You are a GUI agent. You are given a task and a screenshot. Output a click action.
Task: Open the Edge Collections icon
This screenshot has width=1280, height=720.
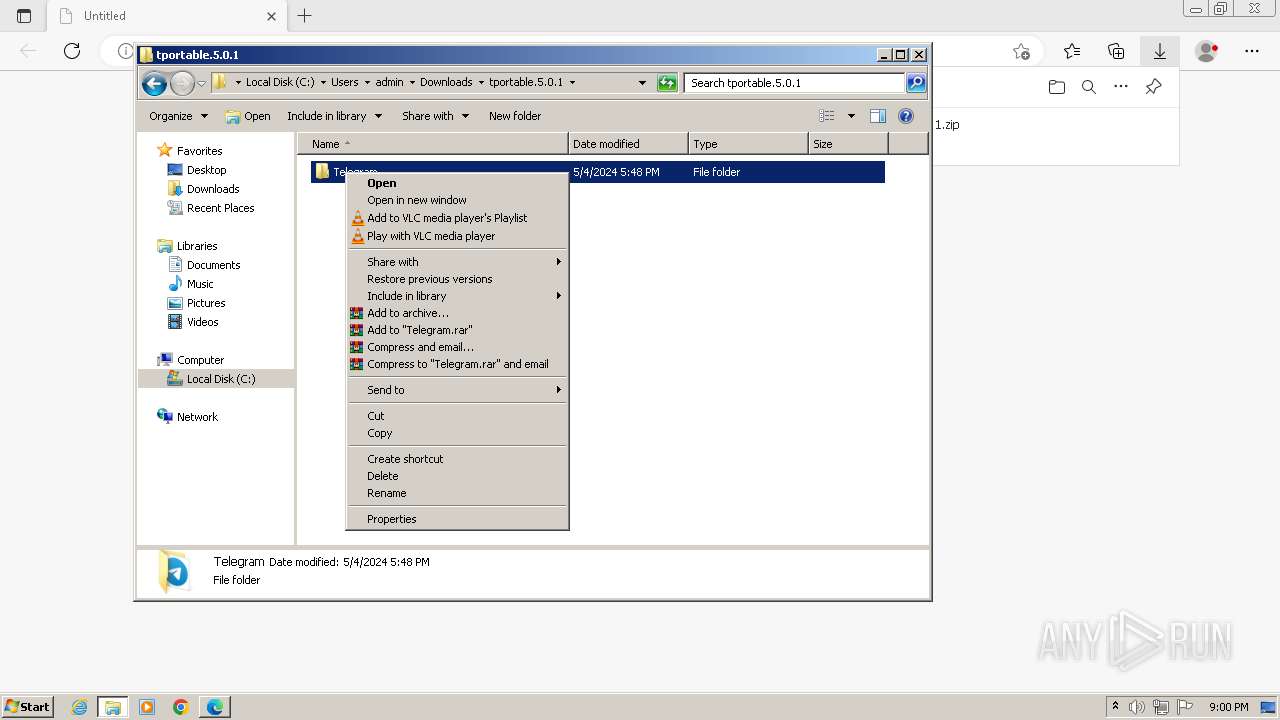pyautogui.click(x=1116, y=51)
